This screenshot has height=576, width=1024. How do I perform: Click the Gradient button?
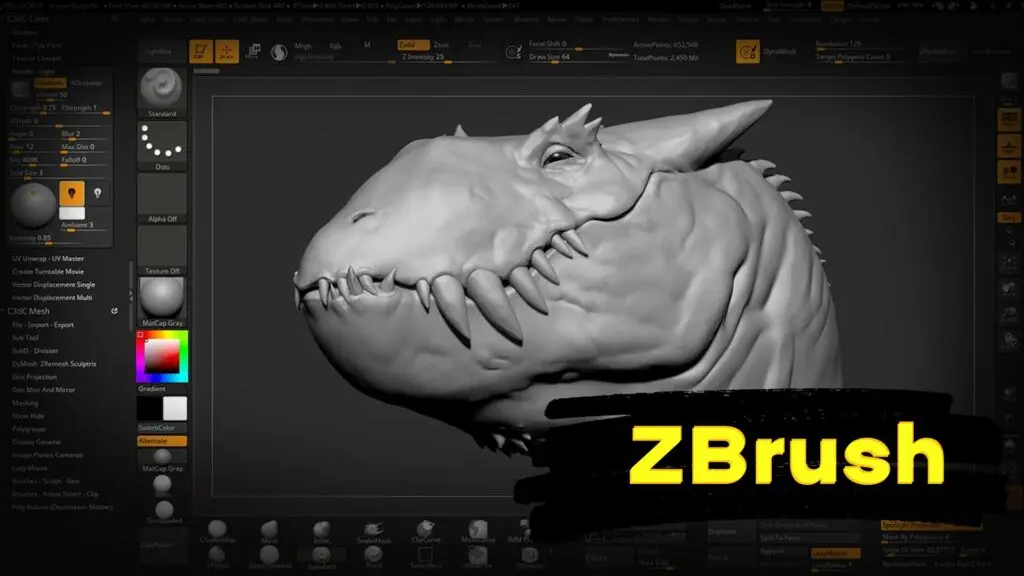point(162,389)
